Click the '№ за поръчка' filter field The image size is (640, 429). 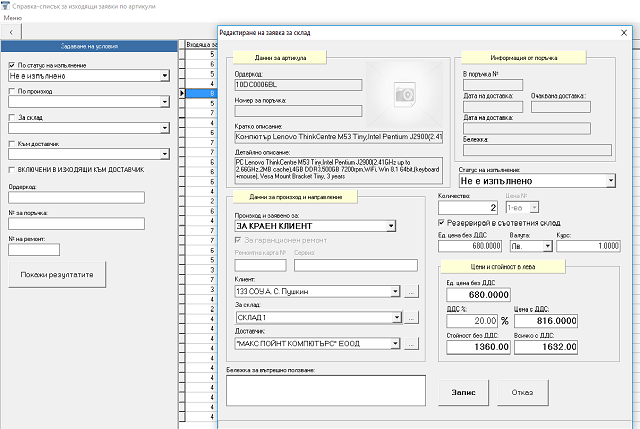(x=76, y=224)
